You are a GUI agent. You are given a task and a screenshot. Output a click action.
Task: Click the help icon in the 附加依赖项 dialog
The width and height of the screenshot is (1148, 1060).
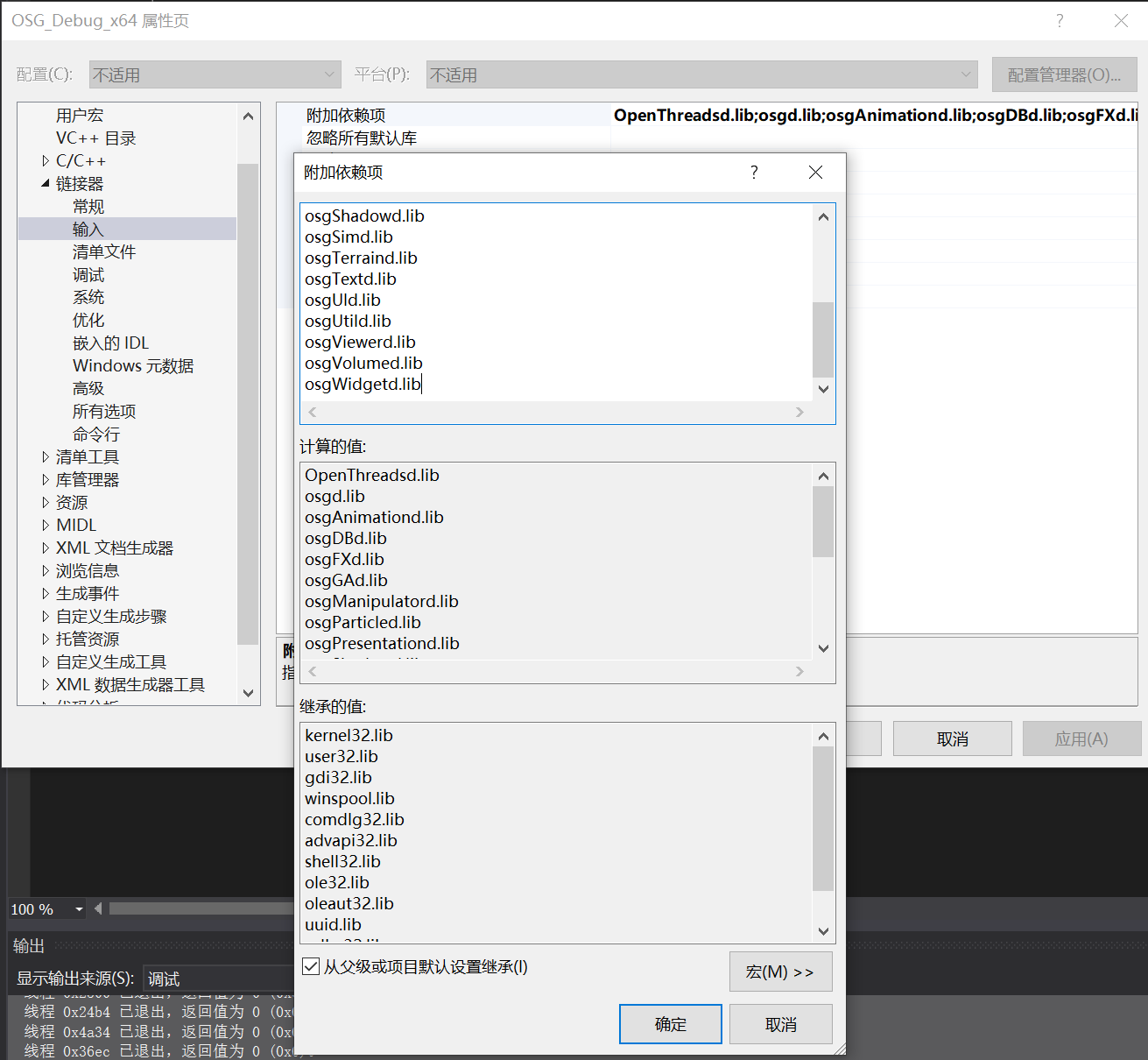pos(753,172)
